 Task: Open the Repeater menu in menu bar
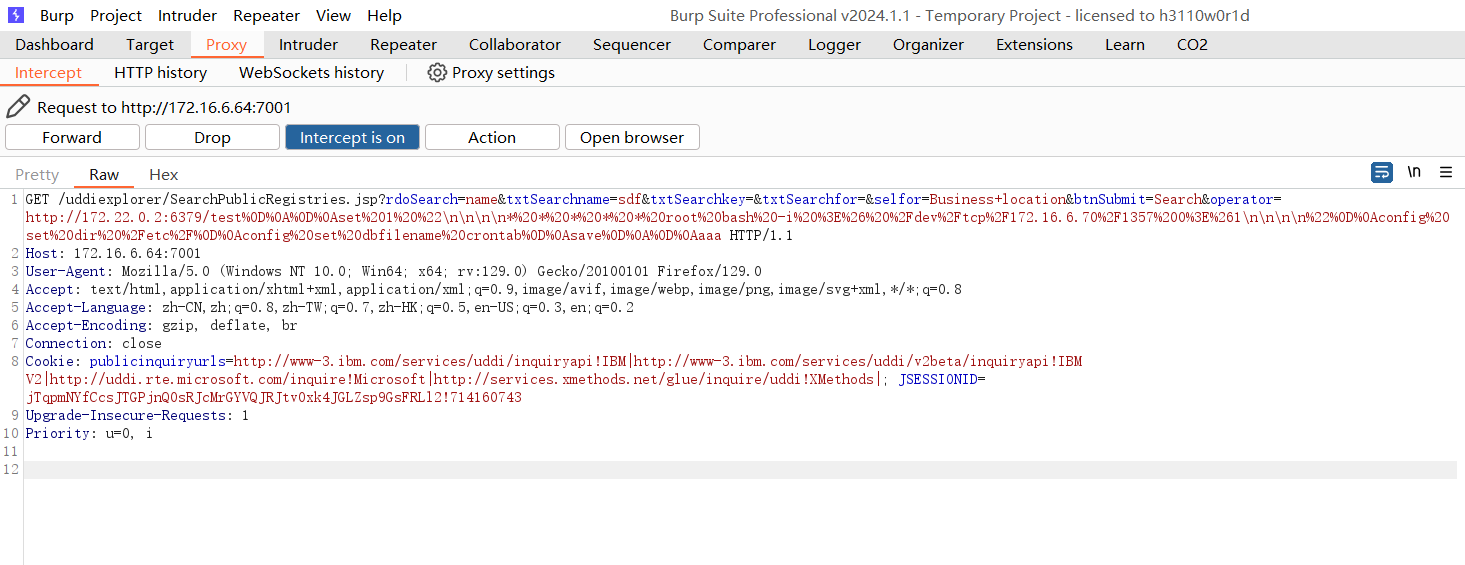[267, 16]
